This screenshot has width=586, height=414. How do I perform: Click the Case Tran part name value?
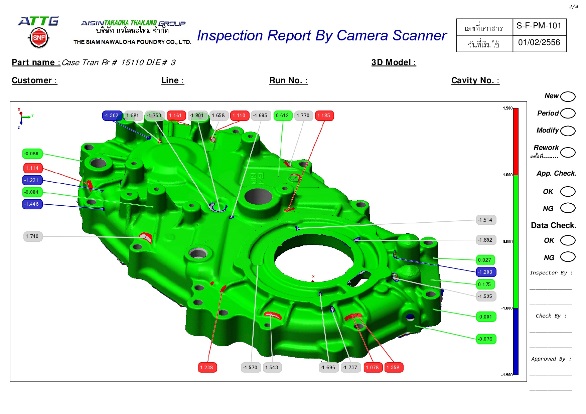118,62
